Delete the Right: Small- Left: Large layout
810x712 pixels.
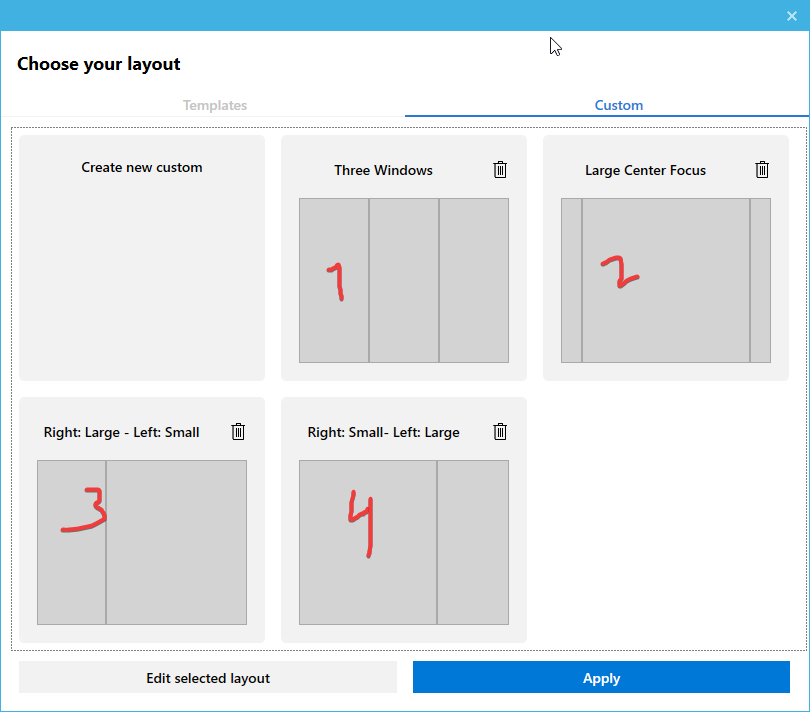pos(500,431)
